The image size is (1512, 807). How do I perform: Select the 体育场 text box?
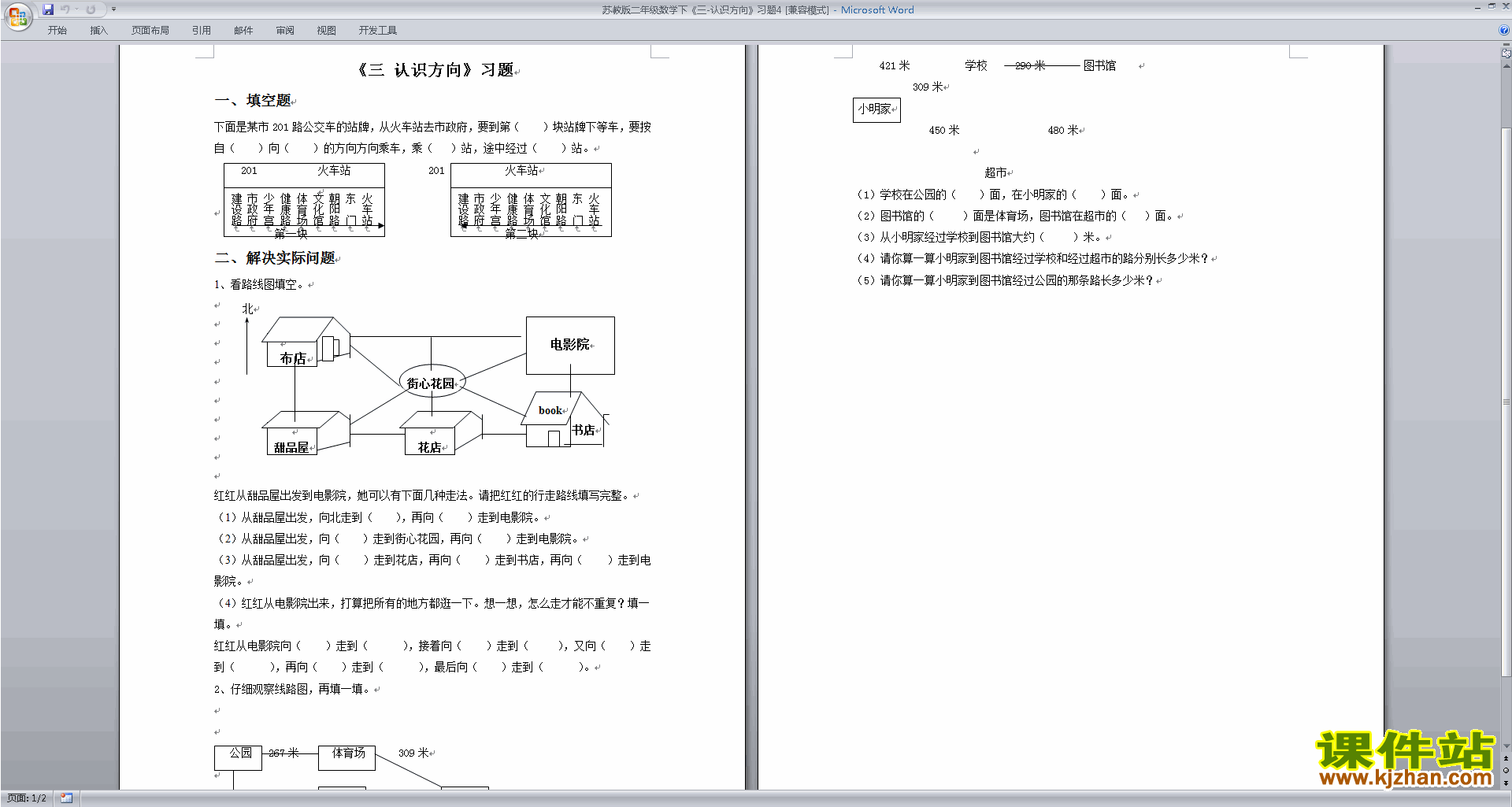point(347,757)
